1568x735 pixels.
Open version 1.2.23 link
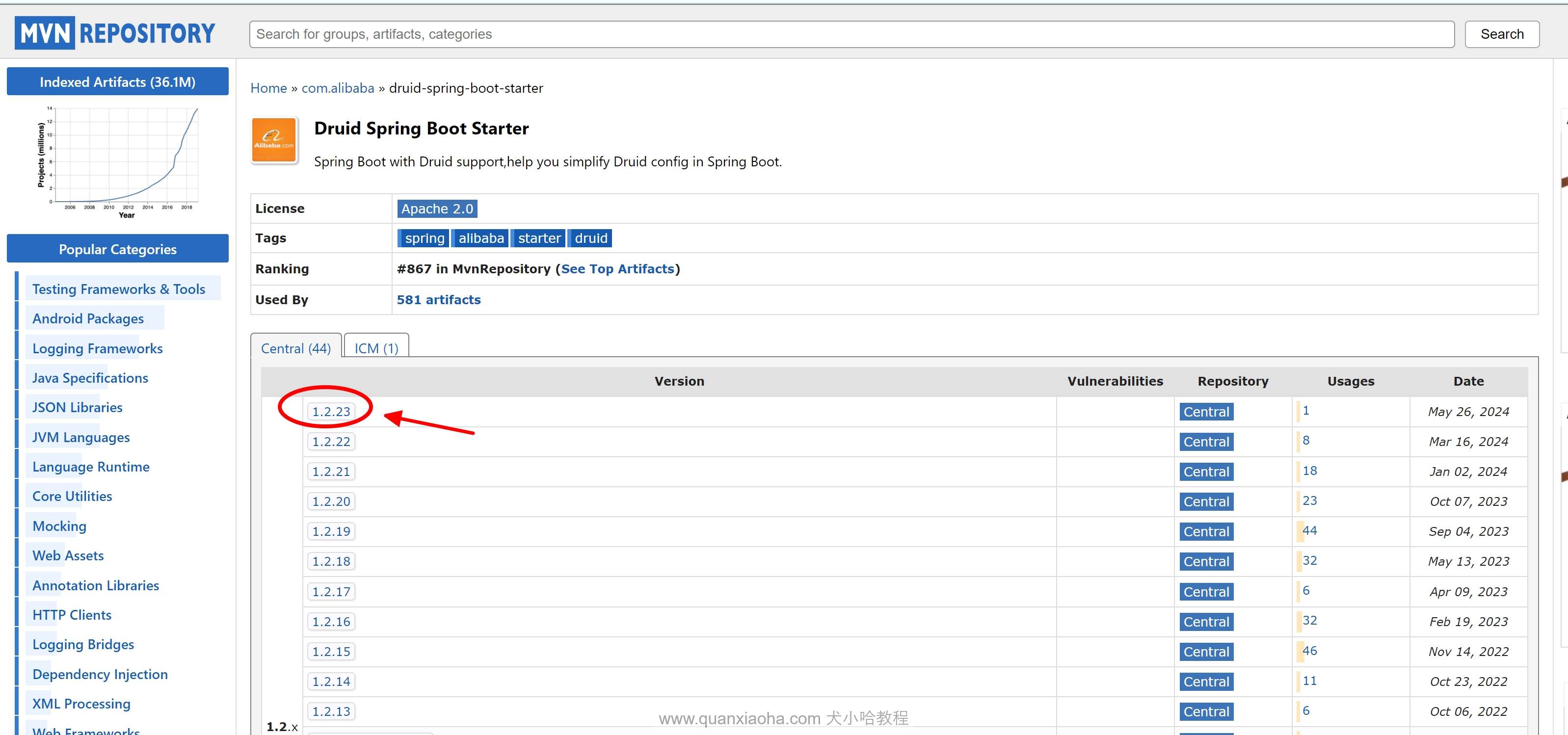[x=331, y=412]
